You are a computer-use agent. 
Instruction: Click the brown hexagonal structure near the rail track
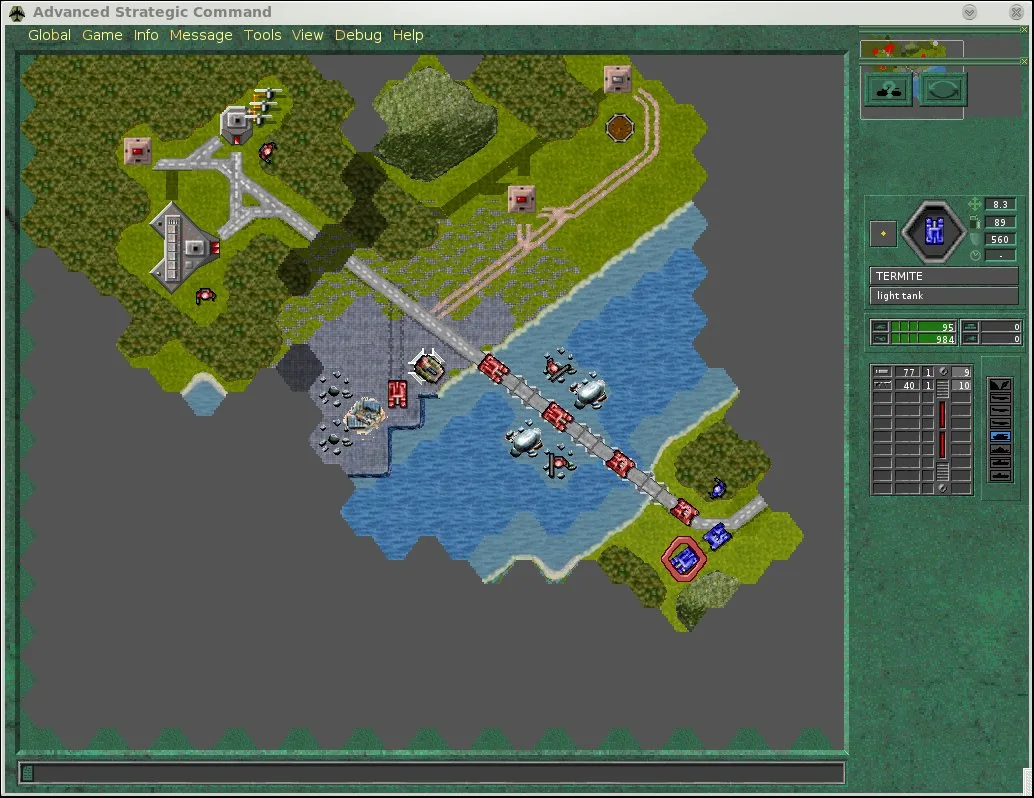619,128
